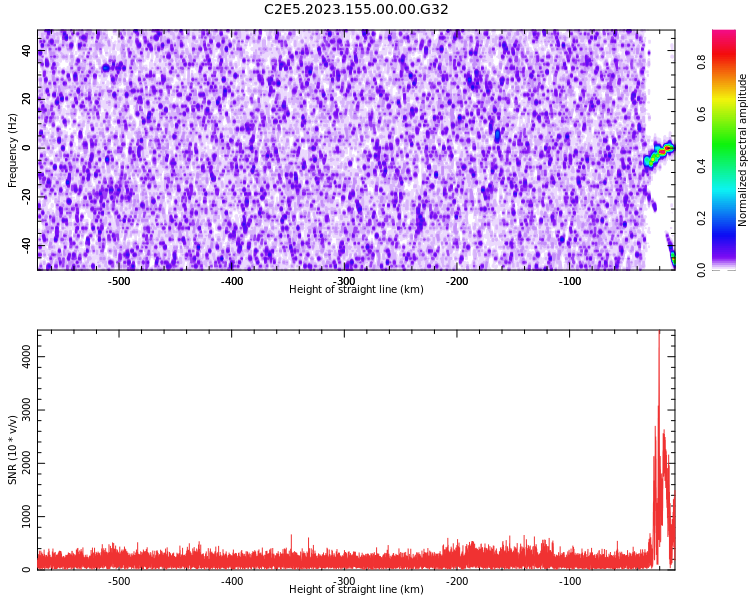
Task: Click the 2000 tick label on the SNR axis
Action: [x=27, y=463]
